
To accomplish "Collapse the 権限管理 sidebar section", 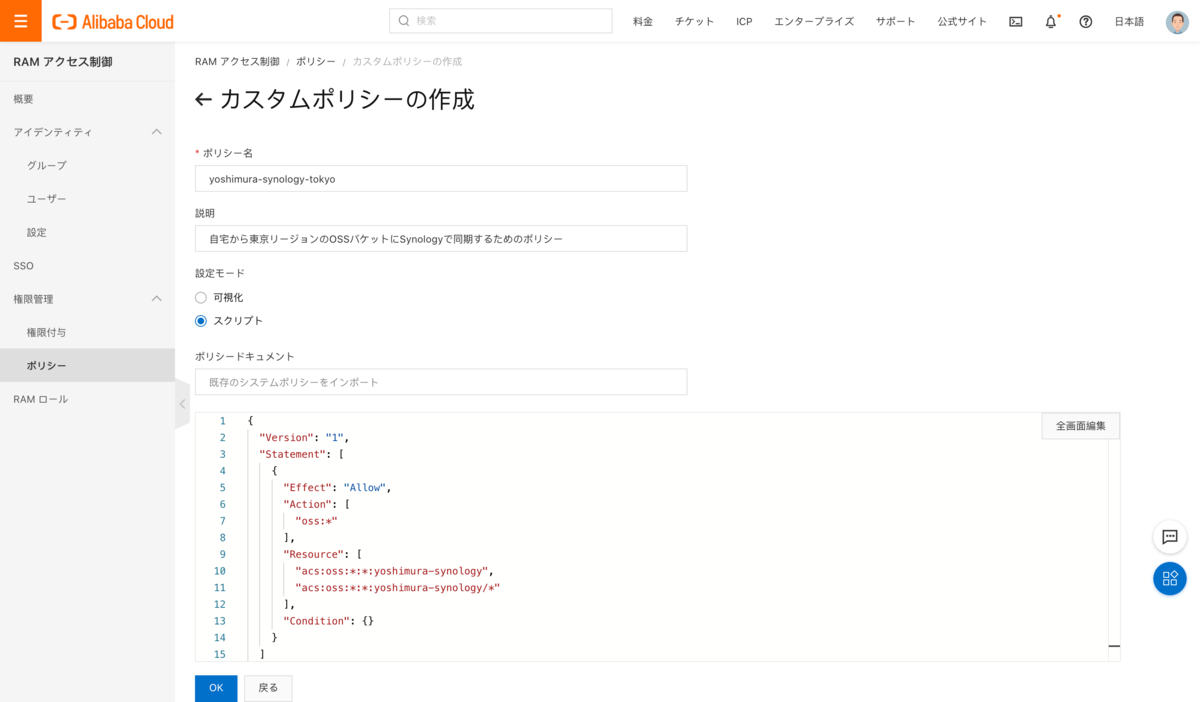I will 156,299.
